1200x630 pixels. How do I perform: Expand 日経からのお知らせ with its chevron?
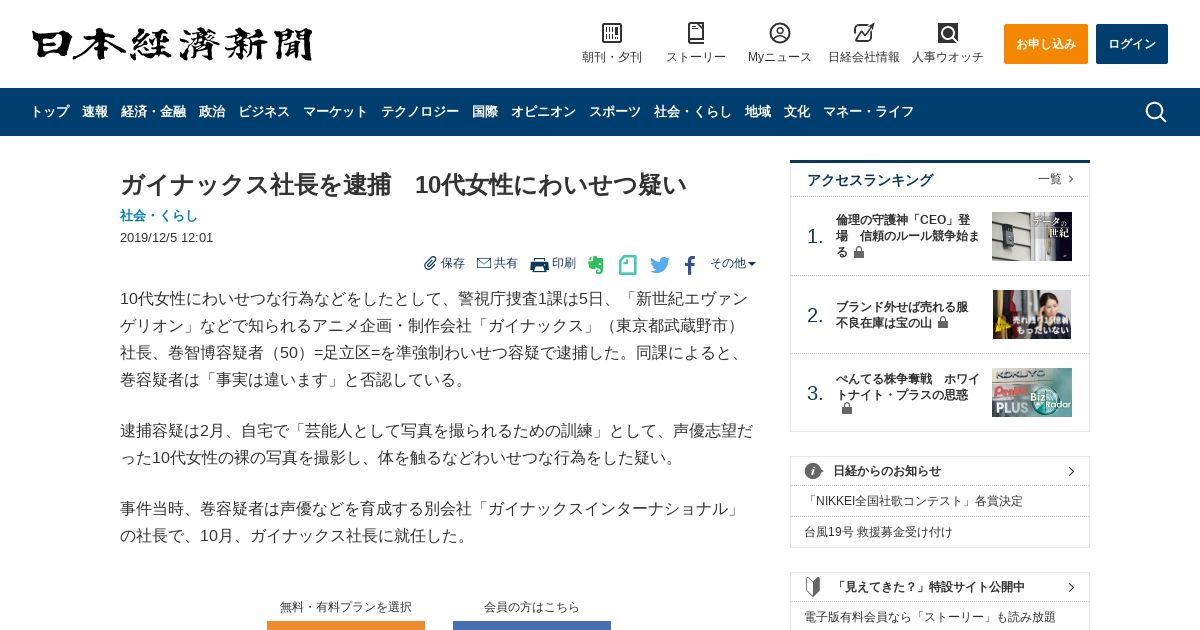pyautogui.click(x=1071, y=471)
